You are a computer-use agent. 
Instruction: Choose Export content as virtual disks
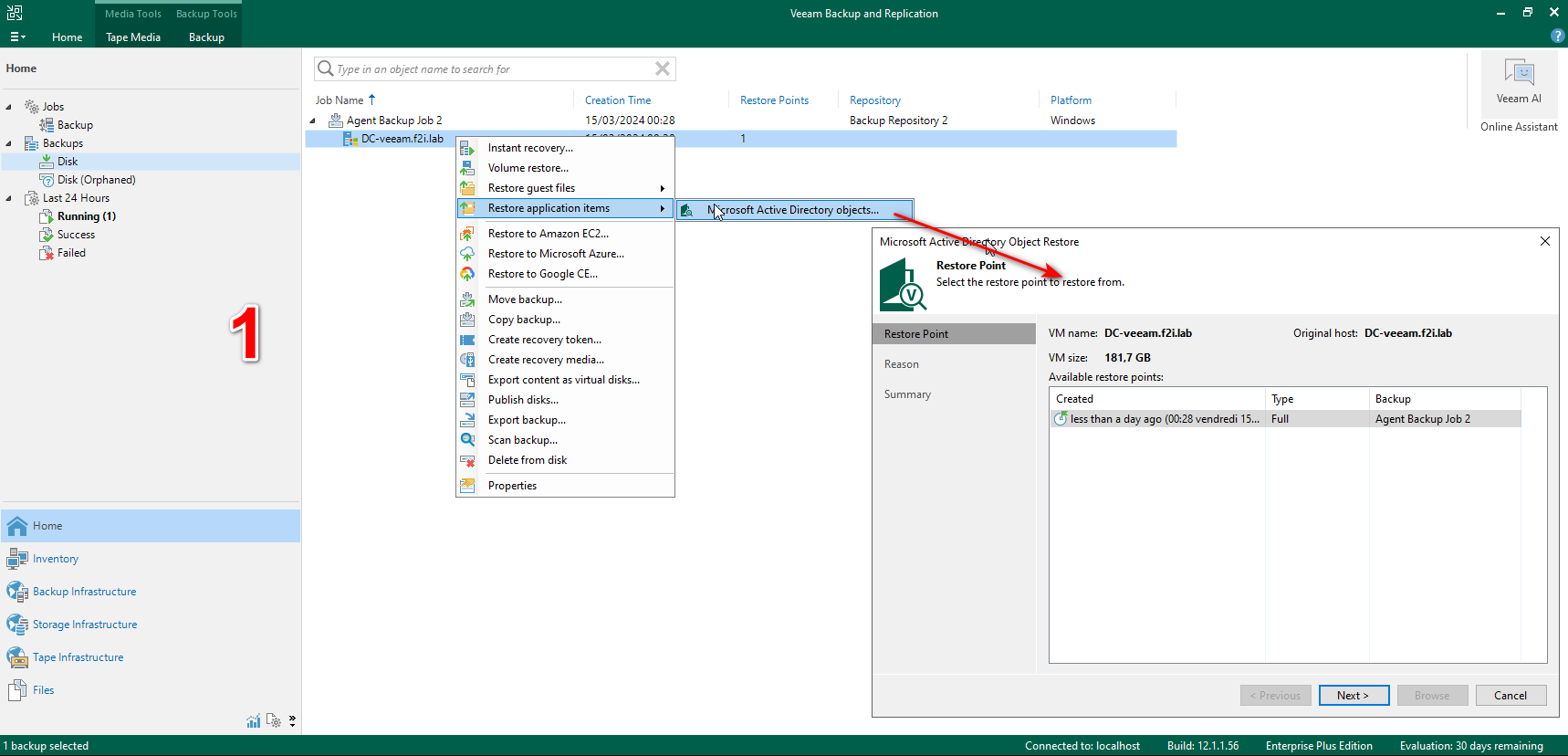(x=565, y=380)
